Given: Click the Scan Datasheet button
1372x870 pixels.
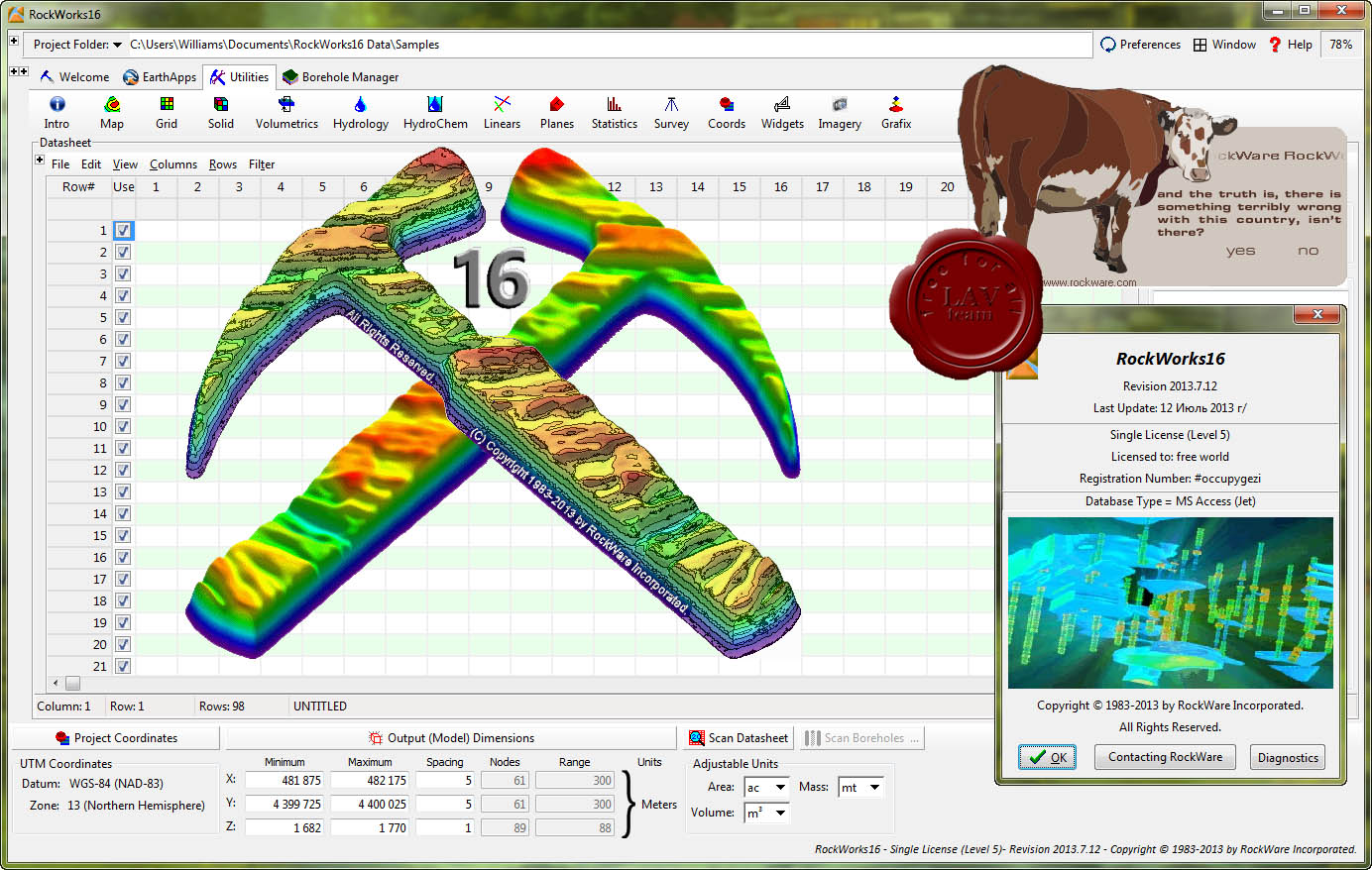Looking at the screenshot, I should [739, 738].
